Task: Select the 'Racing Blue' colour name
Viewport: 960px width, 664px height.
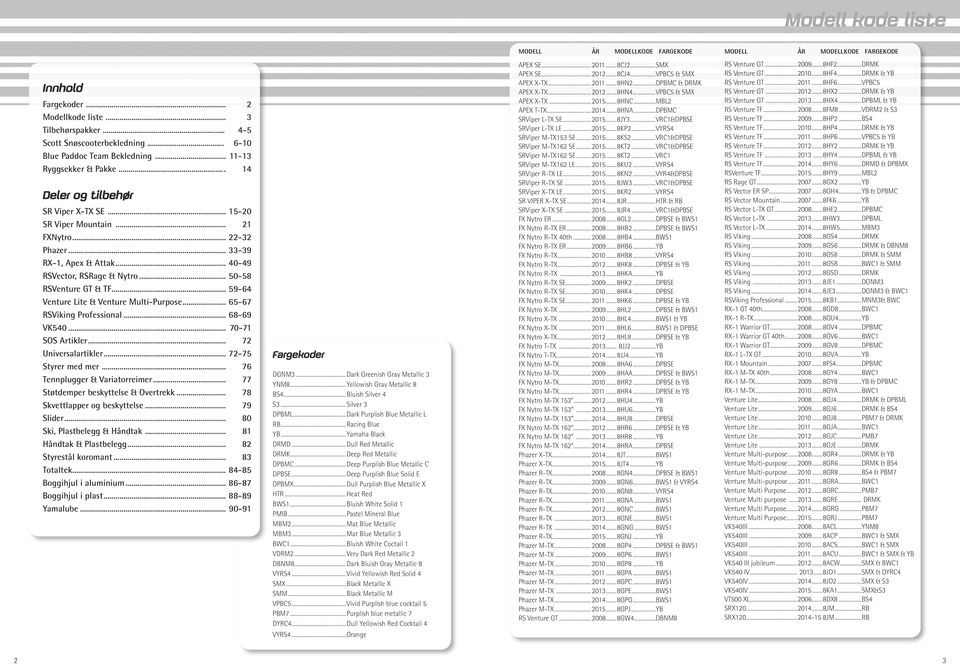Action: 363,424
